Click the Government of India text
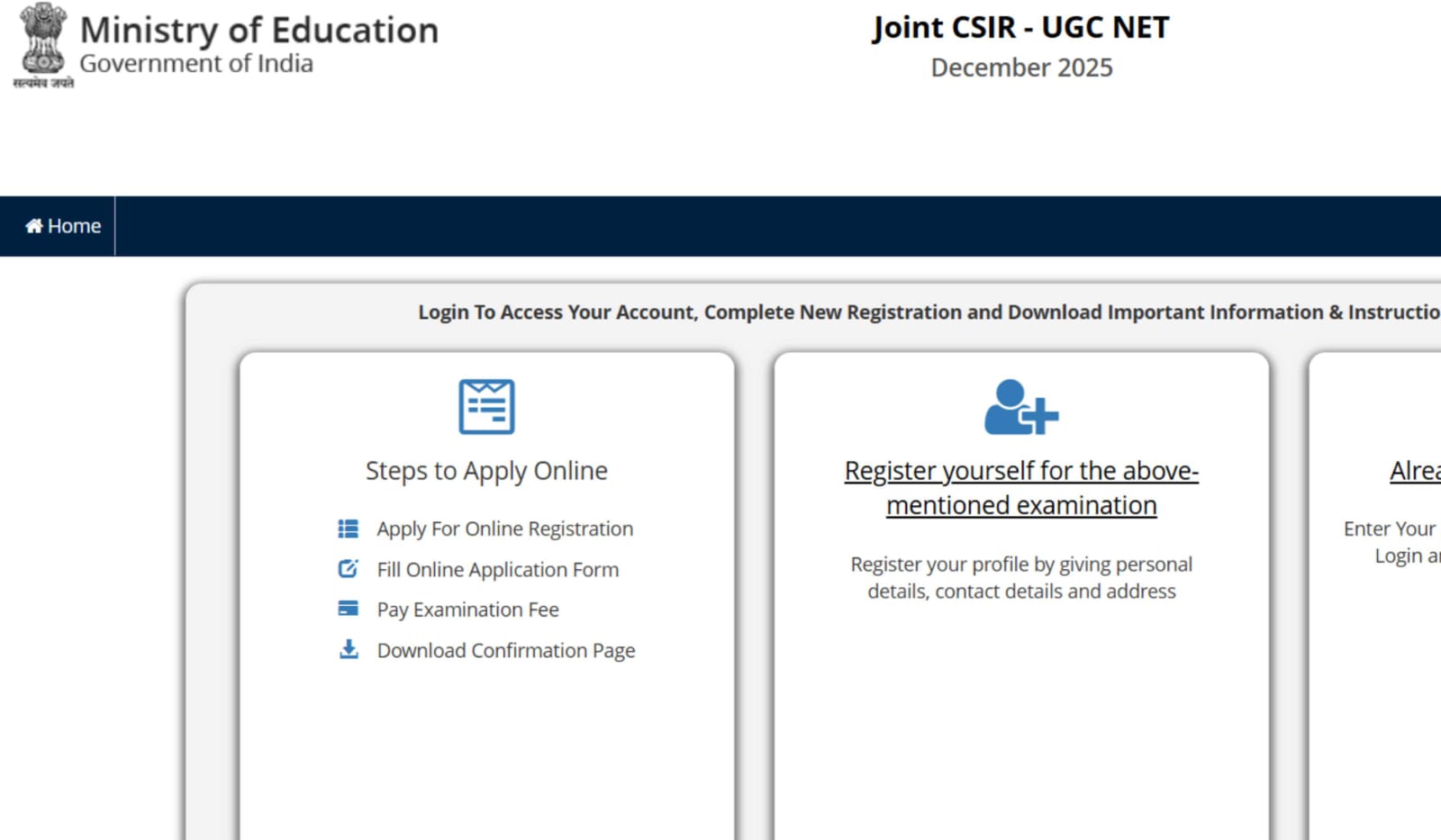Screen dimensions: 1441x840 click(x=196, y=64)
